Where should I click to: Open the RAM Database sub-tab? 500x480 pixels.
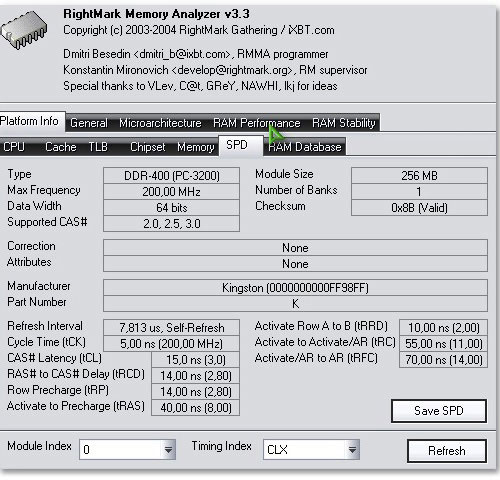305,147
